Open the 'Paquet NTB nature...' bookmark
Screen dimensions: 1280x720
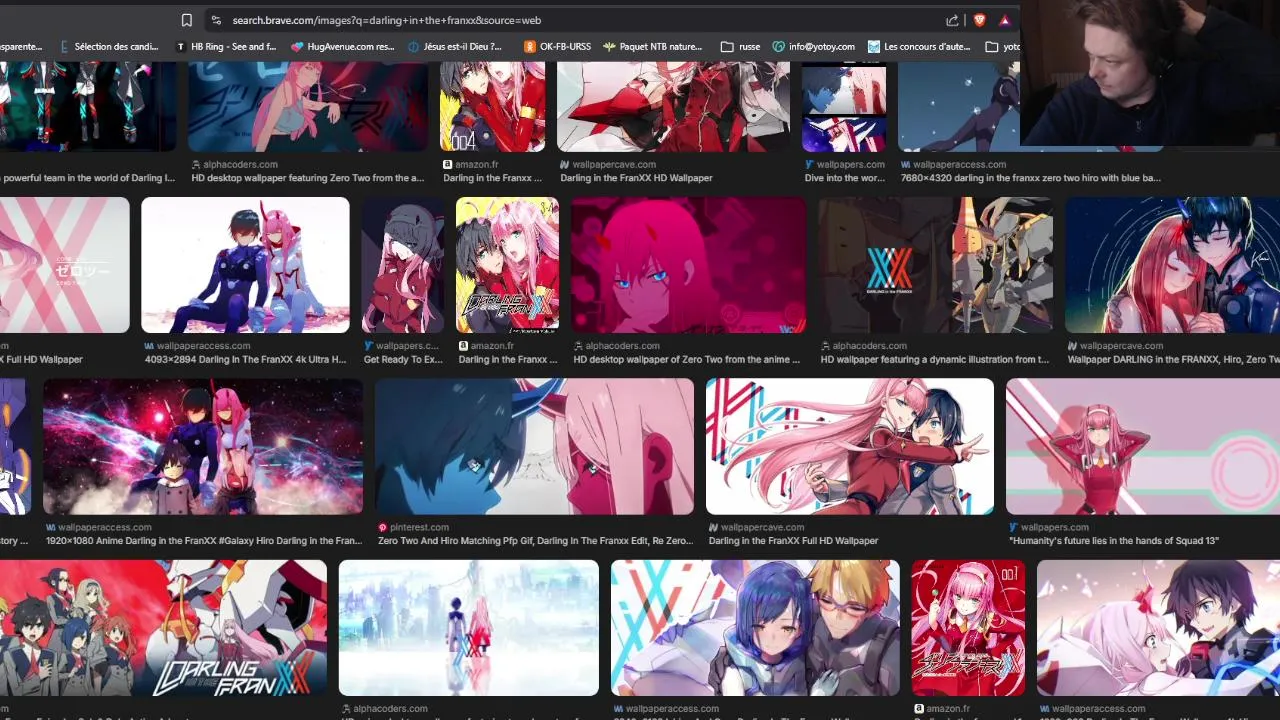(x=654, y=46)
